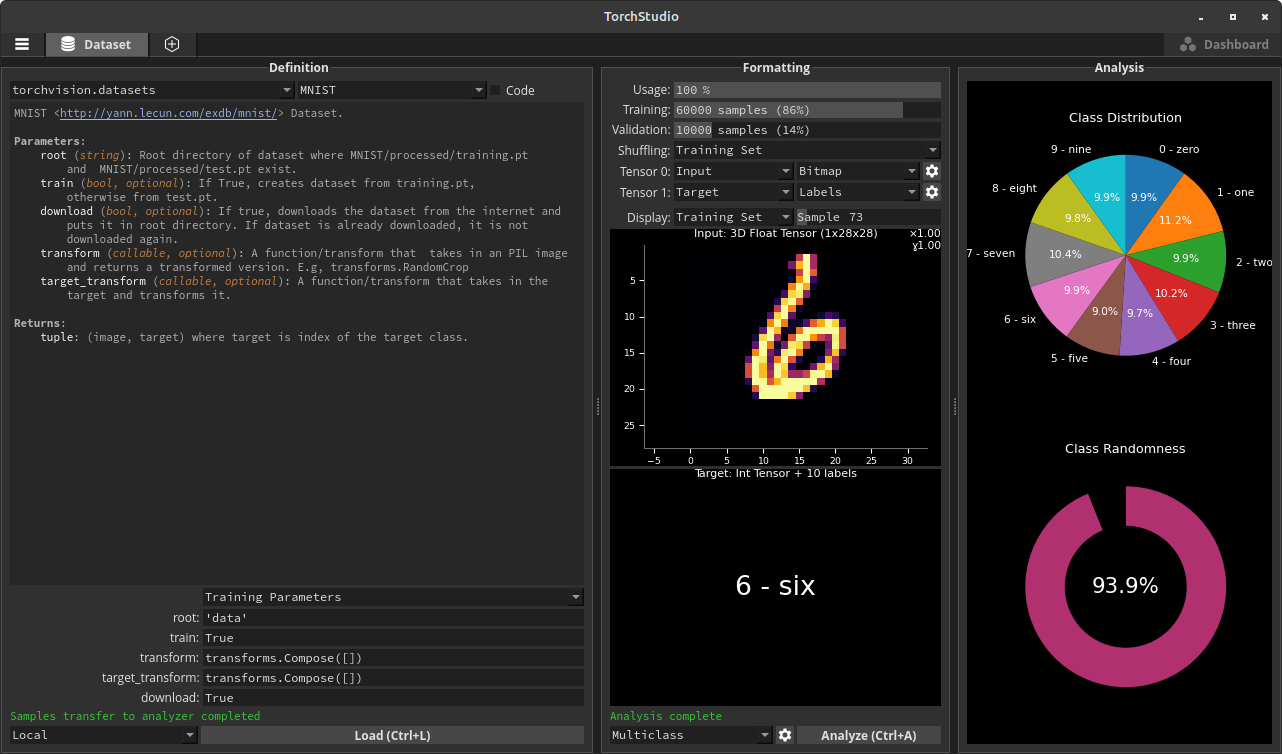Image resolution: width=1282 pixels, height=754 pixels.
Task: Open Tensor 0 settings gear
Action: click(x=932, y=171)
